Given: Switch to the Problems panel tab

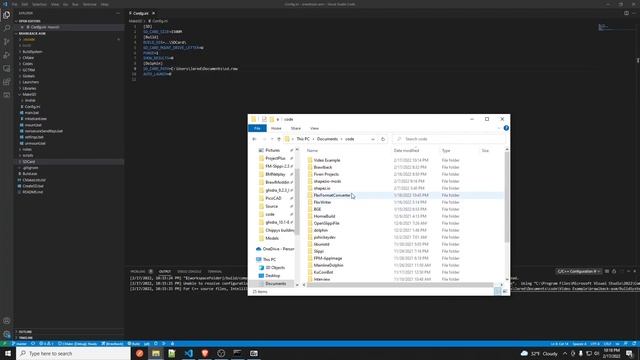Looking at the screenshot, I should (x=138, y=271).
